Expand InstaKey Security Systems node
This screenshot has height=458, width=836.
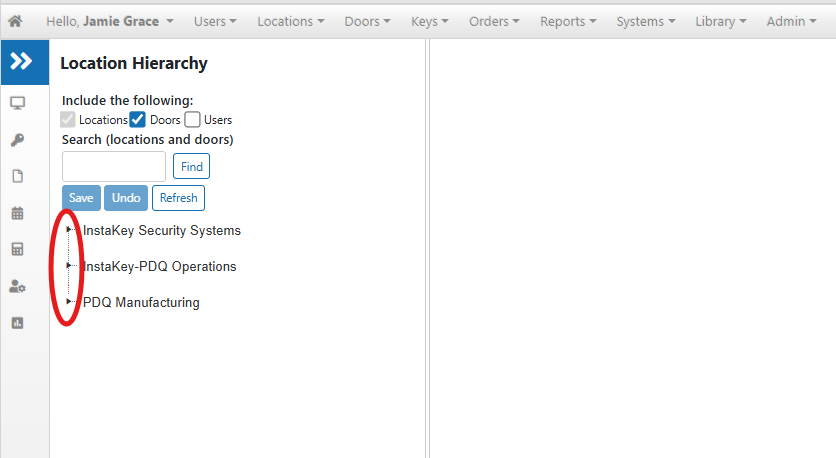[x=68, y=230]
